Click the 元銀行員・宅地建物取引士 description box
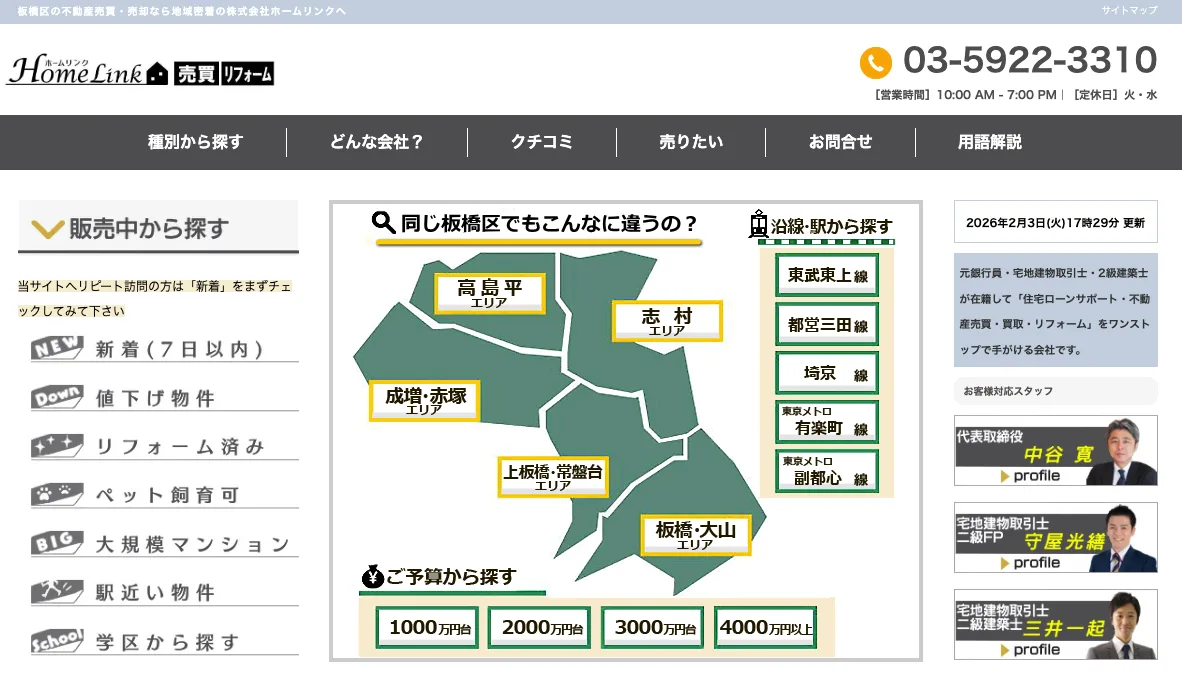 pyautogui.click(x=1055, y=310)
